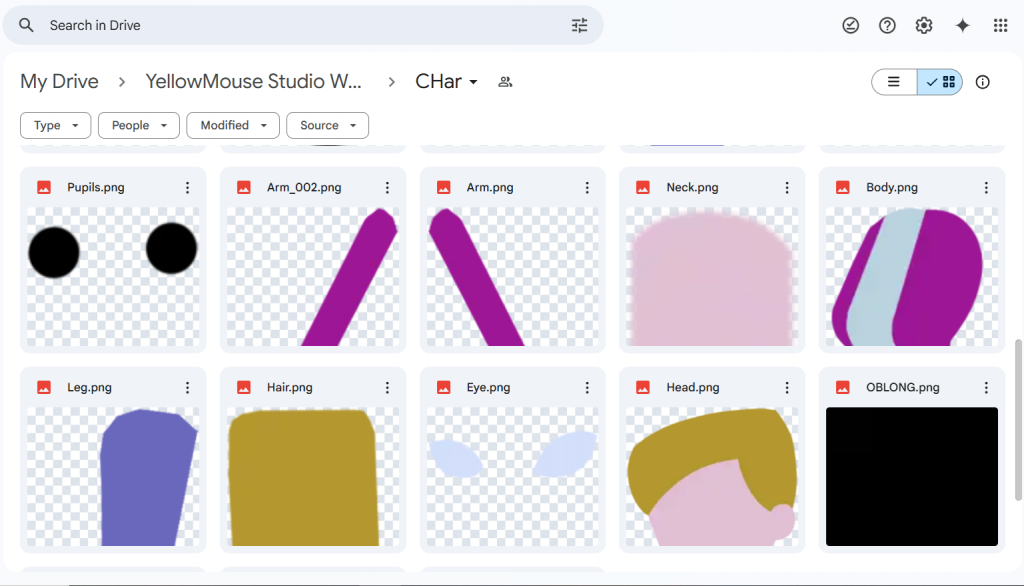This screenshot has height=586, width=1024.
Task: Open the CHar folder dropdown menu
Action: 447,82
